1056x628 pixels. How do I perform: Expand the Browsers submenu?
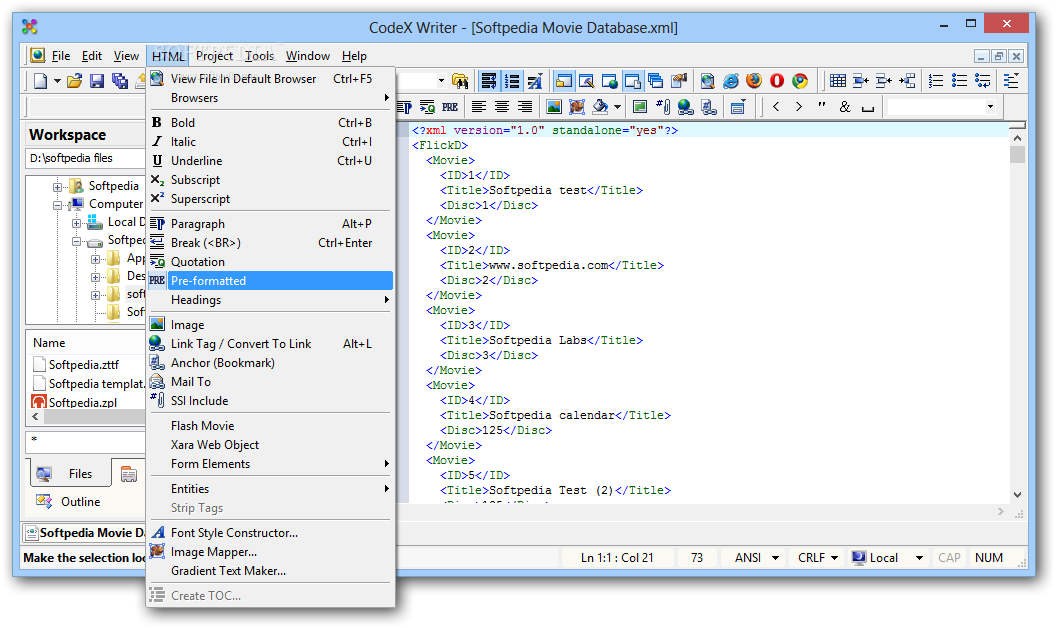coord(270,98)
